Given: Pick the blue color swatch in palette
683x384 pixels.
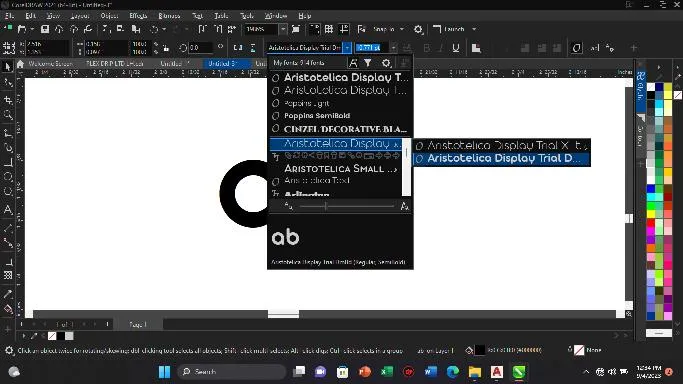Looking at the screenshot, I should tap(651, 189).
